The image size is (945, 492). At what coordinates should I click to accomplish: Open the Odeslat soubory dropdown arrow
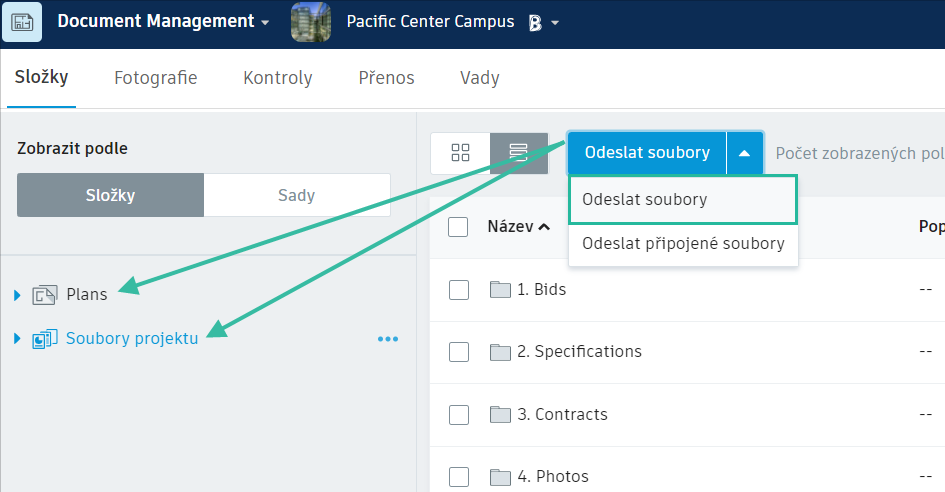tap(744, 153)
